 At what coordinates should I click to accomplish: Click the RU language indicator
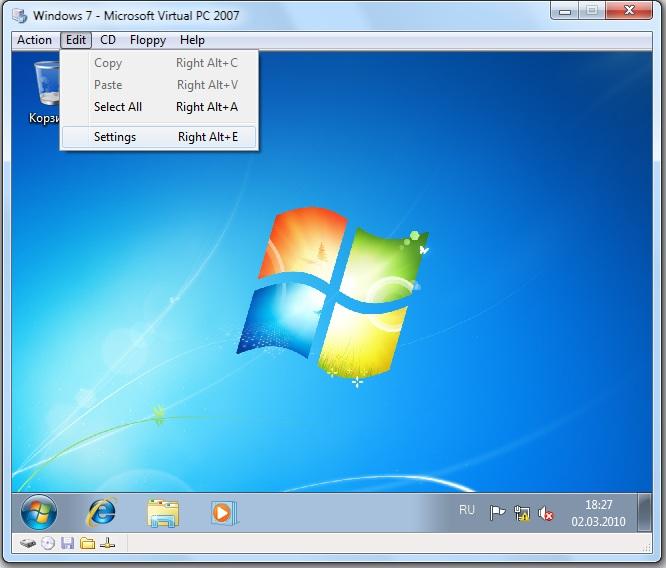tap(467, 510)
